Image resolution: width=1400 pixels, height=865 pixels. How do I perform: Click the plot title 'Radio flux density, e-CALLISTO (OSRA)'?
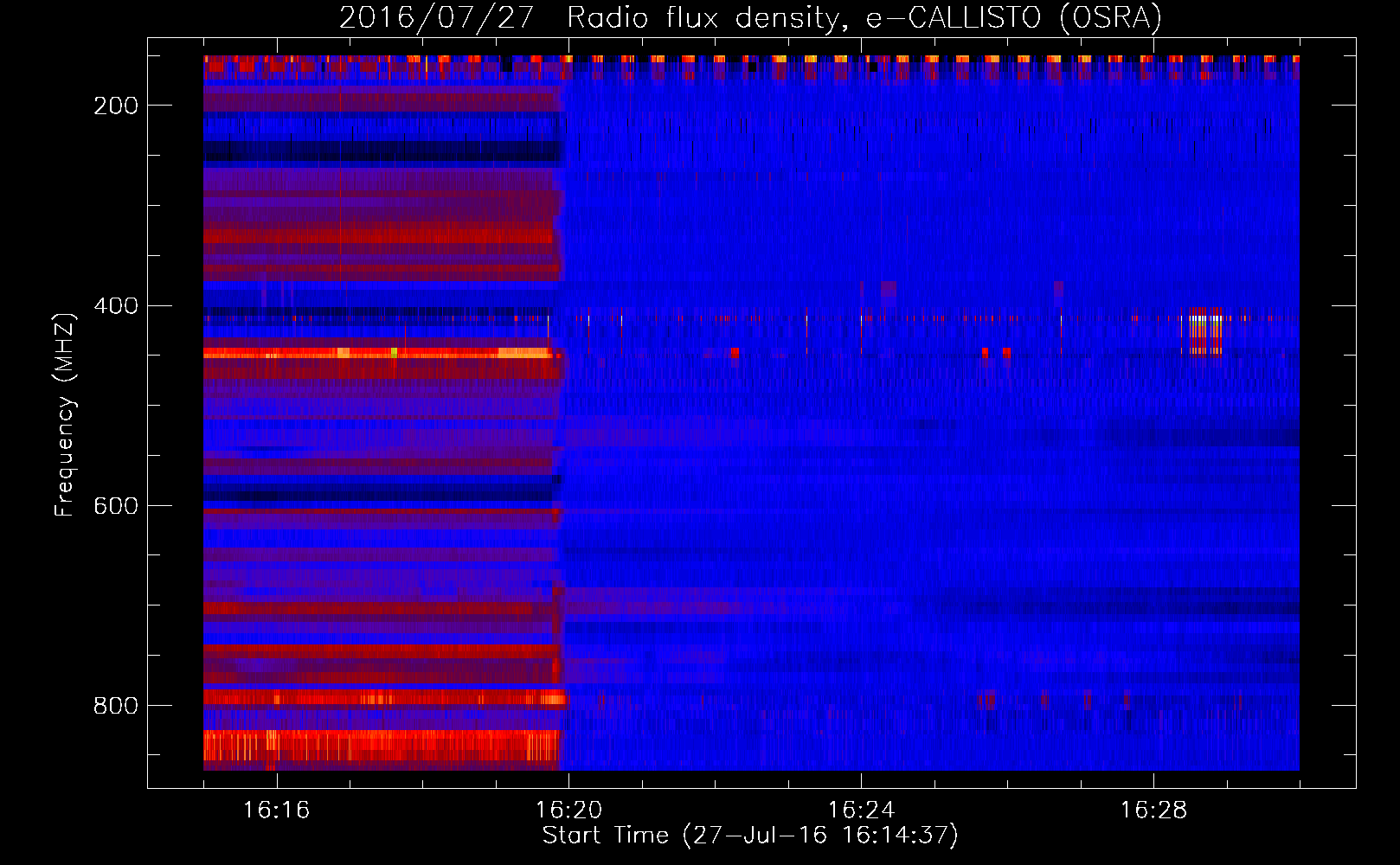coord(864,17)
